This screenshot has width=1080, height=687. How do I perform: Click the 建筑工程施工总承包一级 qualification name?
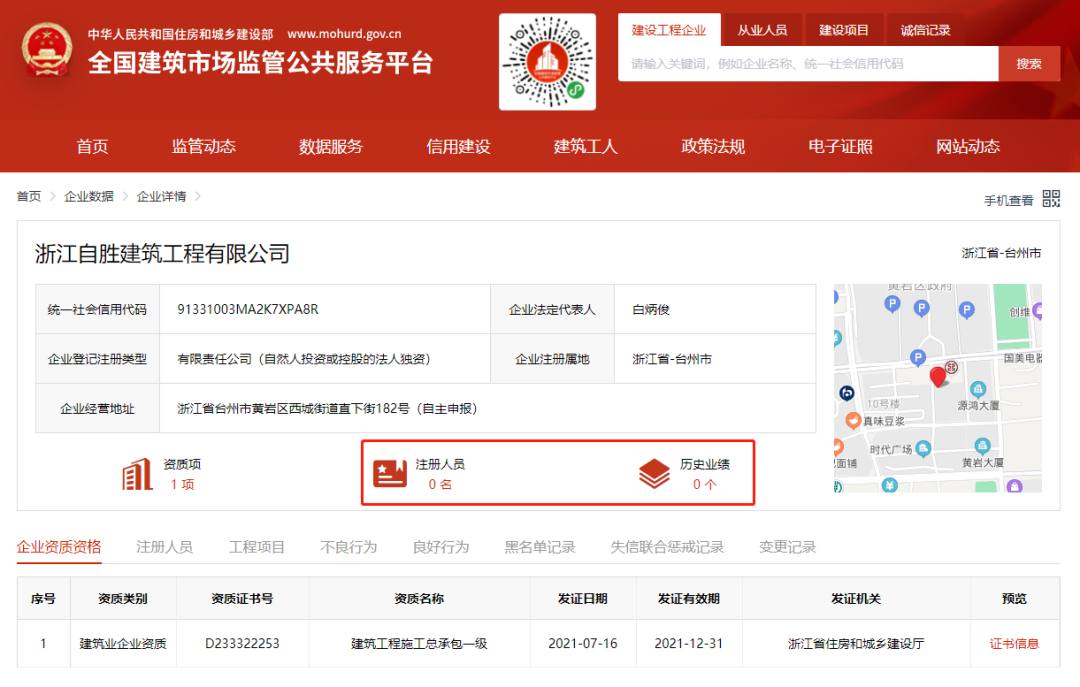point(419,644)
